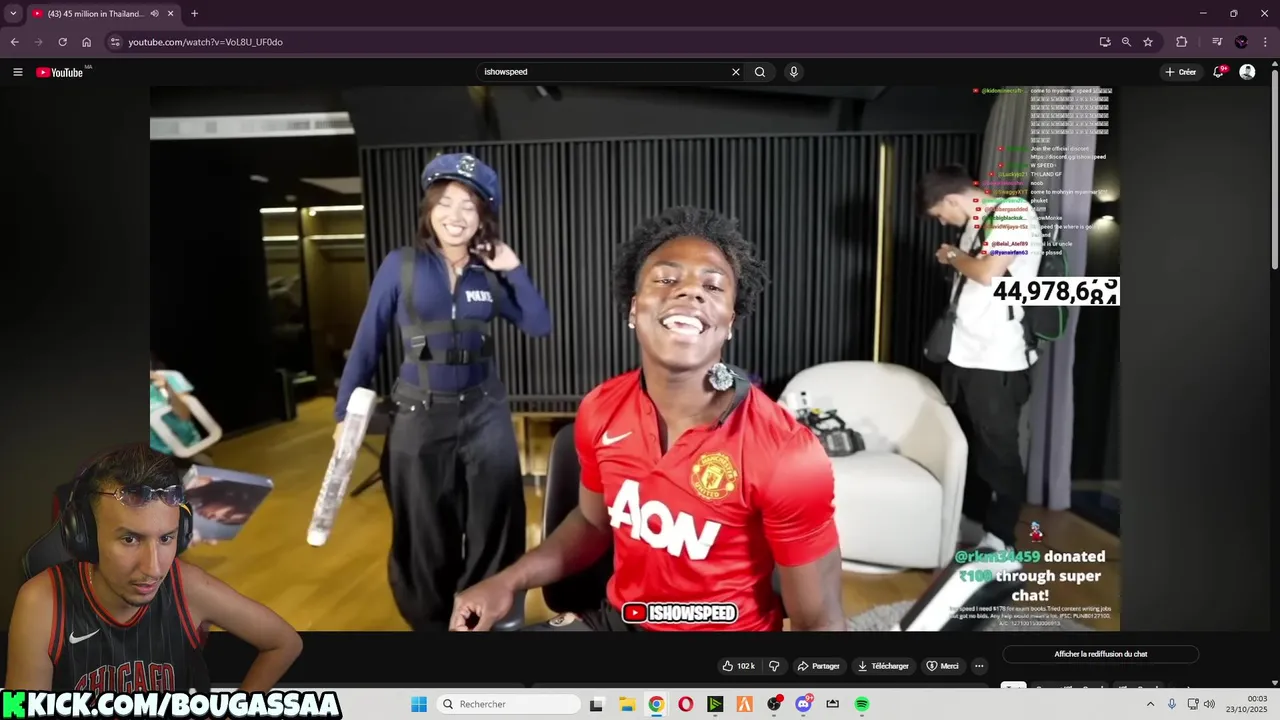
Task: Open the volume speaker tray icon
Action: (x=1209, y=704)
